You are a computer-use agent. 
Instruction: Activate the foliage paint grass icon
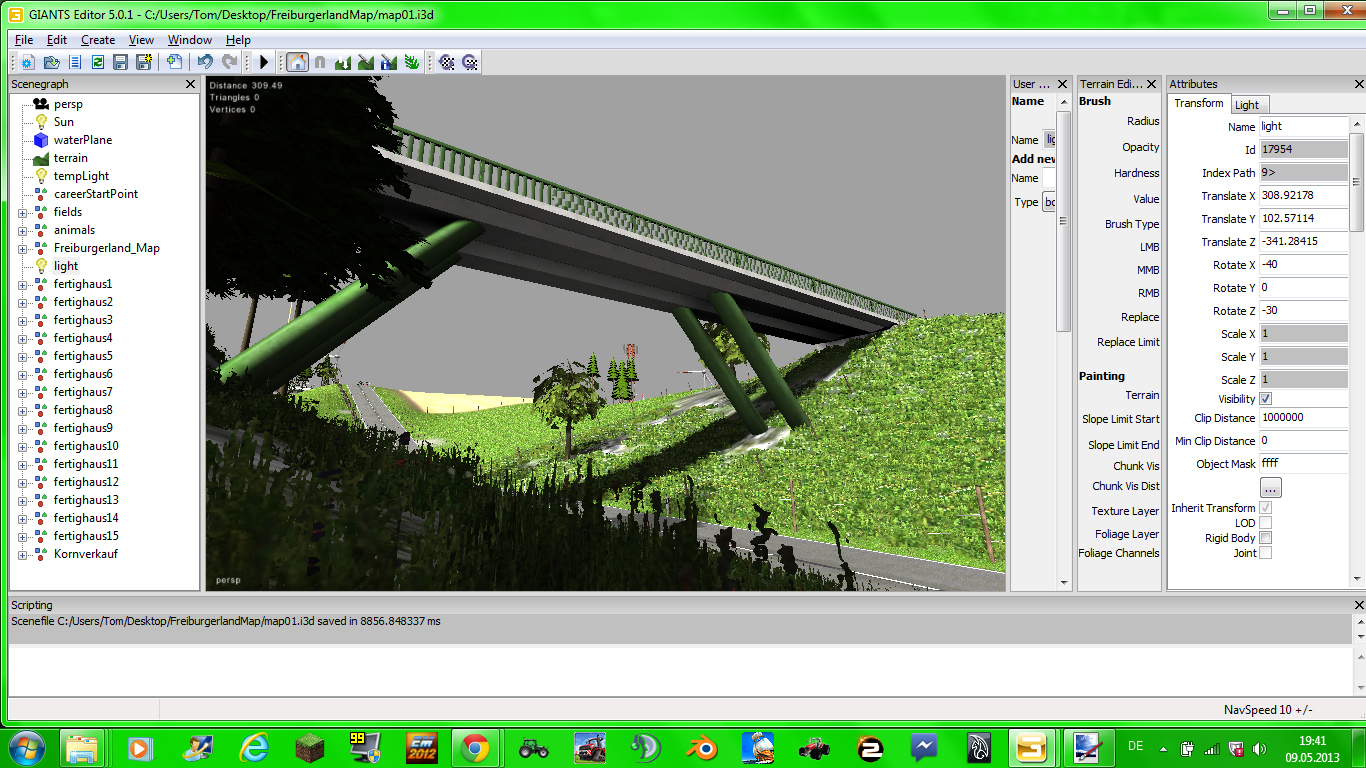(x=412, y=62)
